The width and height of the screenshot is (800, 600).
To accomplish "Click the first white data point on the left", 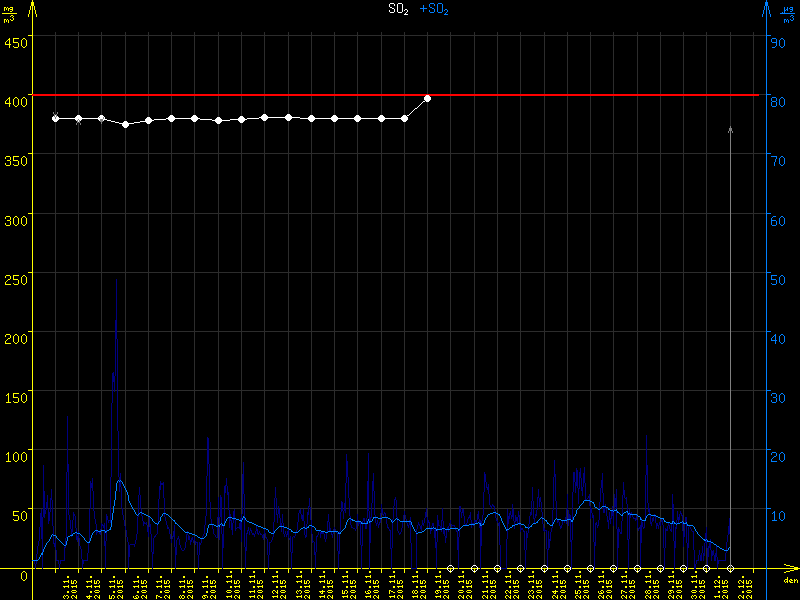I will pyautogui.click(x=56, y=118).
